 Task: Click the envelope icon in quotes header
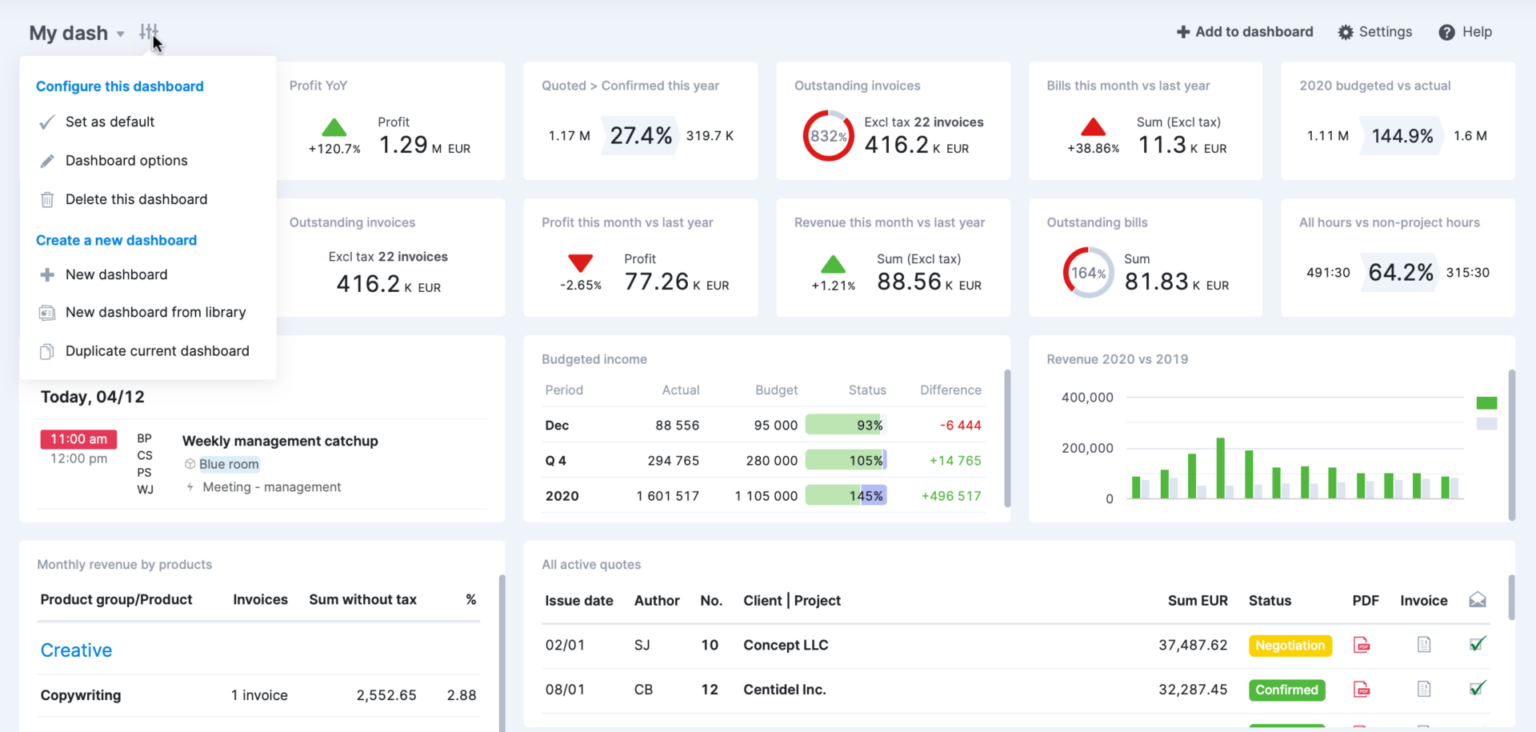1478,598
